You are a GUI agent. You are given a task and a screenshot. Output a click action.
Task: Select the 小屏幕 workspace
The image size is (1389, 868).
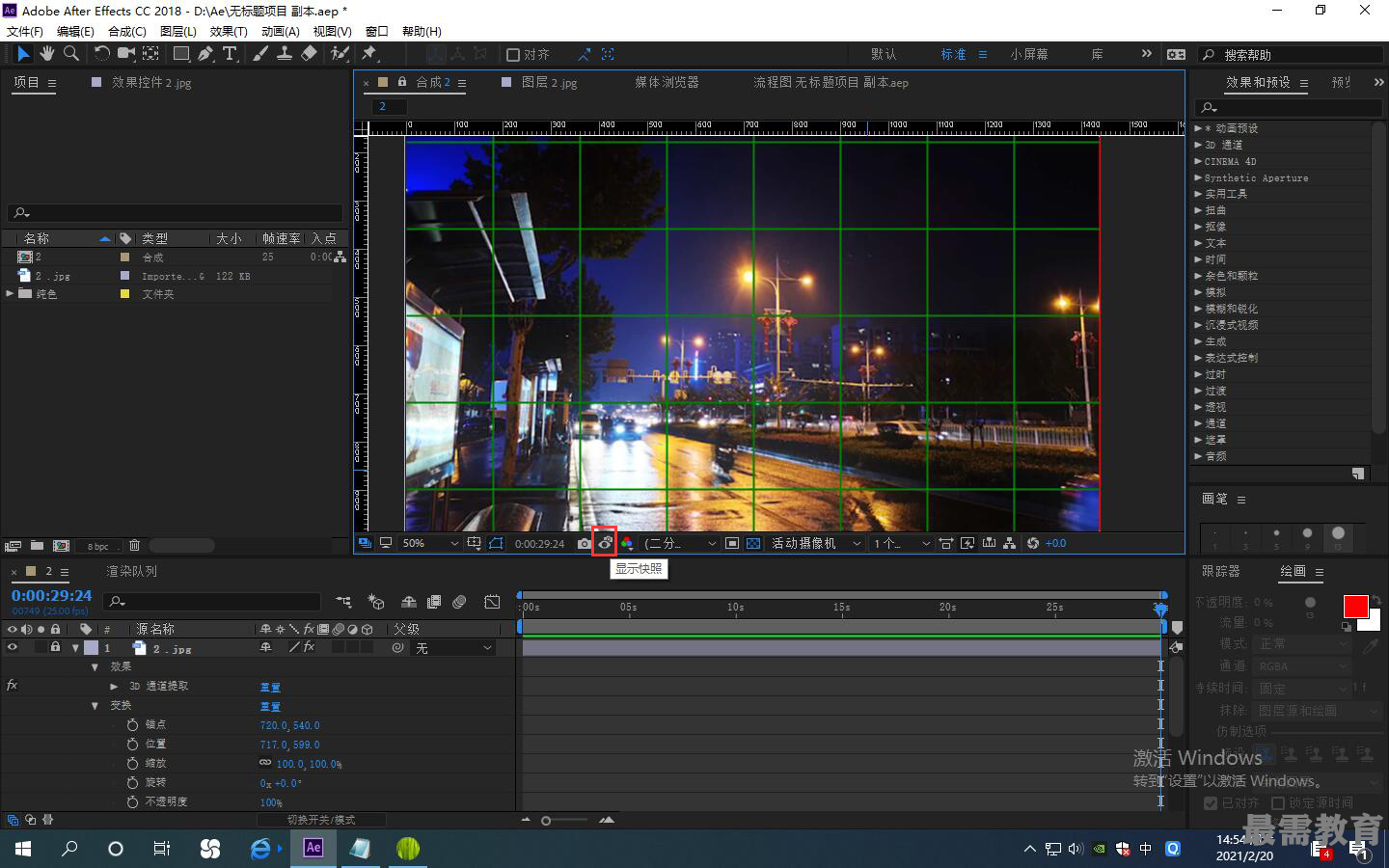[1029, 55]
